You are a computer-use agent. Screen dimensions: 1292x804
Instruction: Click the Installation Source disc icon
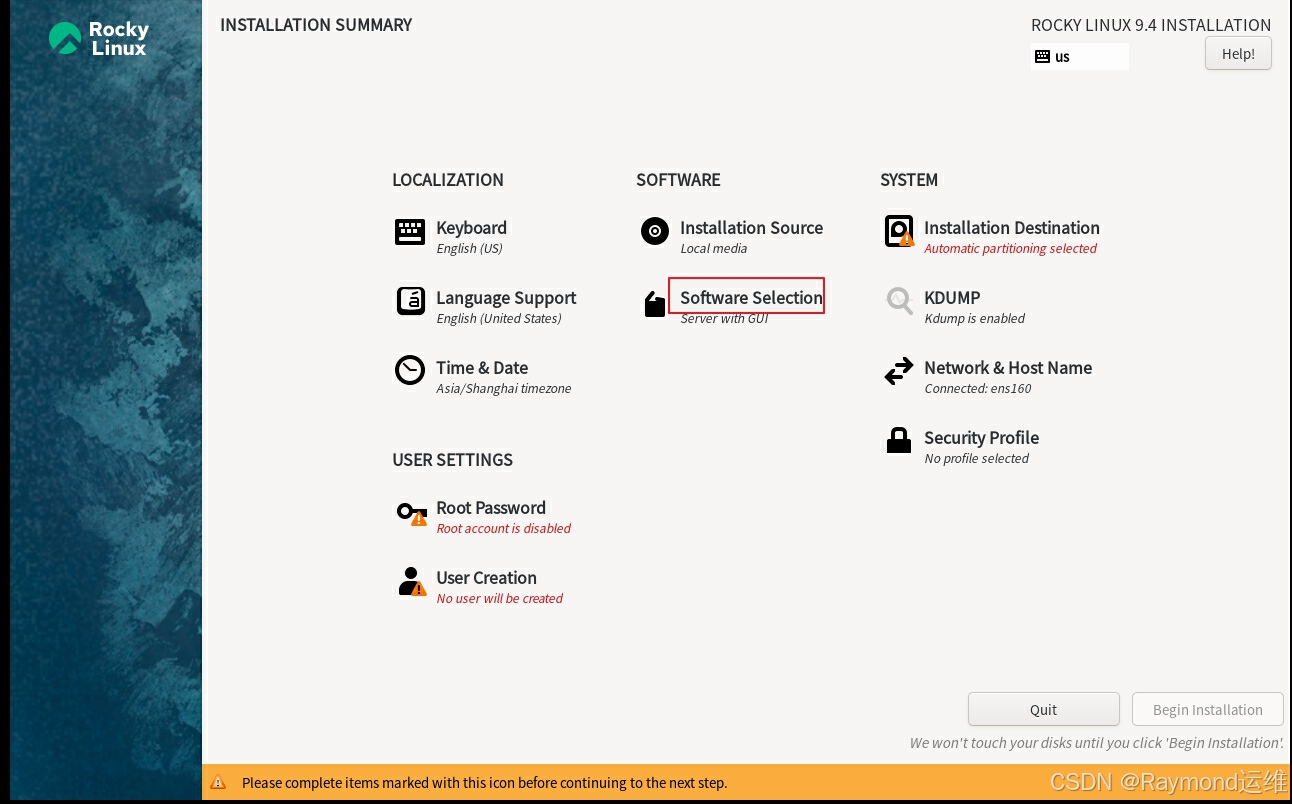coord(654,232)
